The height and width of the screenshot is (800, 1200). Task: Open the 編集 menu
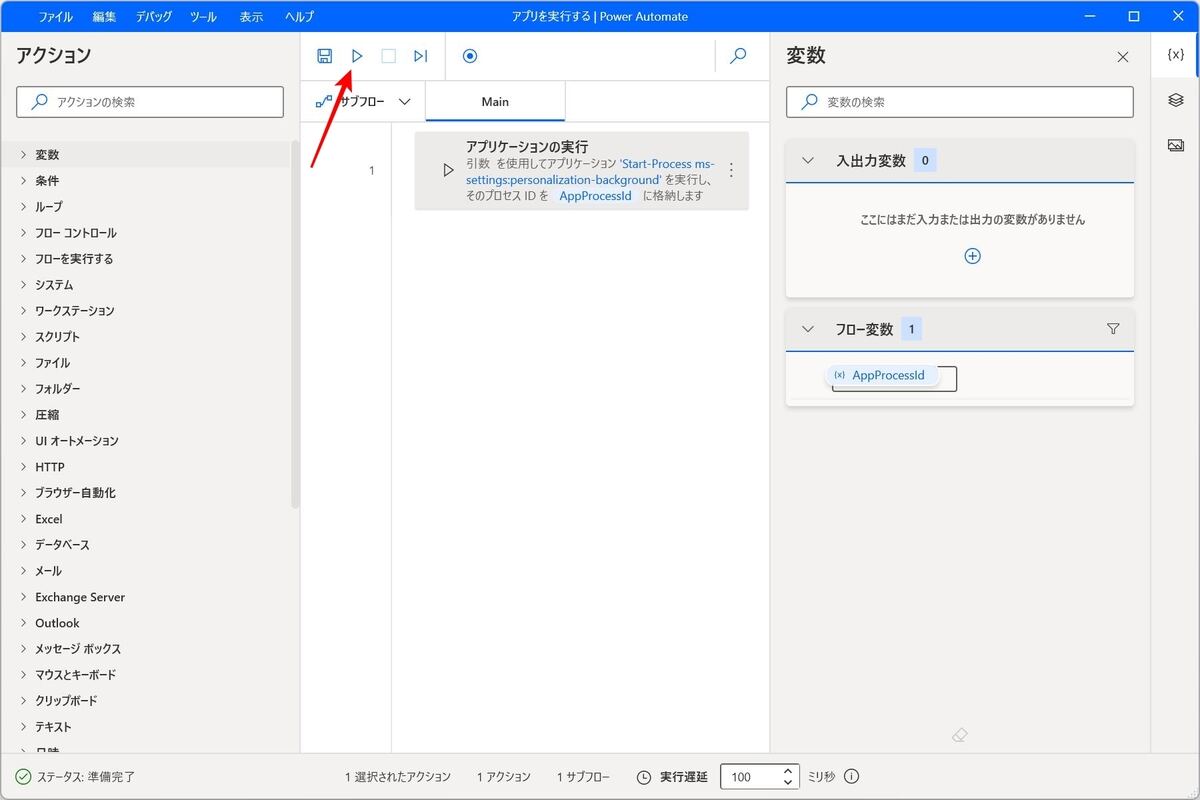coord(104,17)
